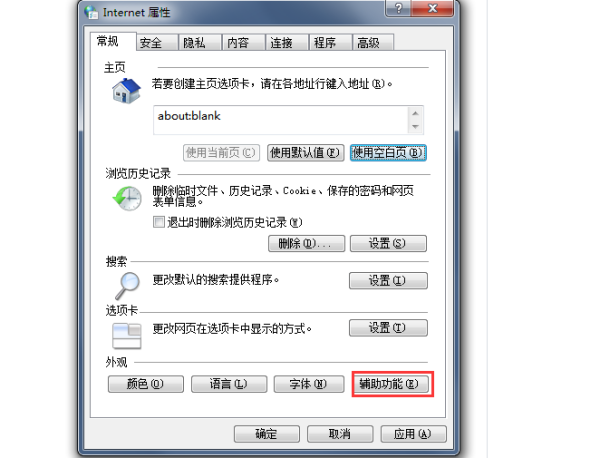Screen dimensions: 600x458
Task: Open 颜色 appearance settings
Action: click(145, 384)
